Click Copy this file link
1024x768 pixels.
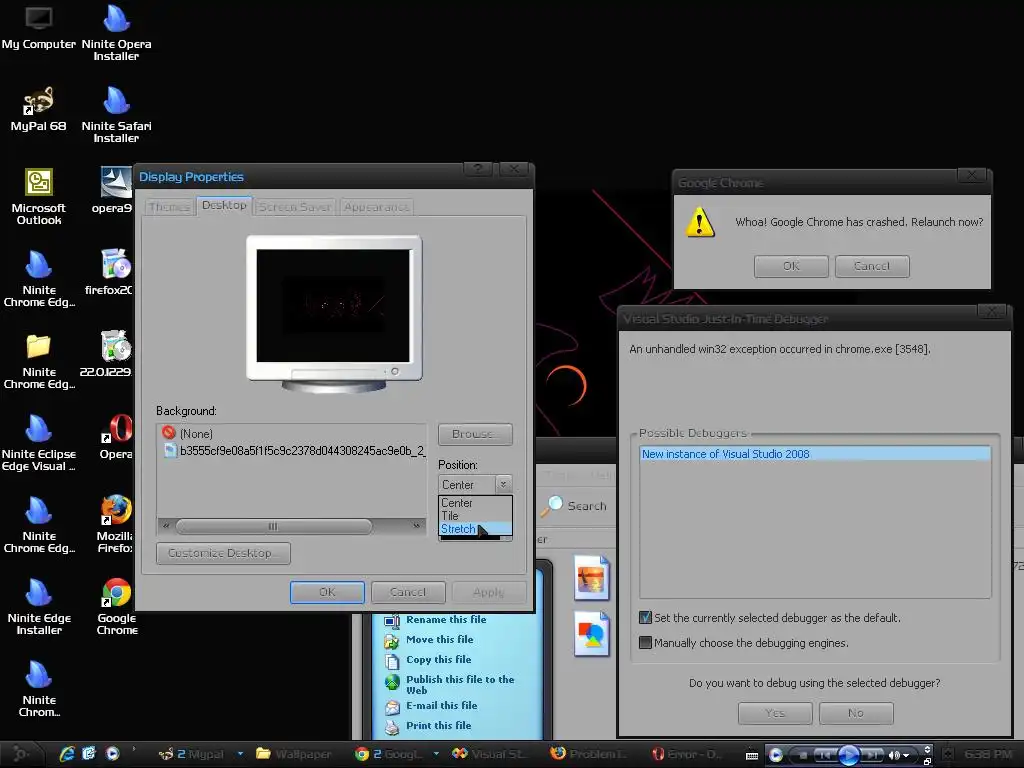[x=438, y=660]
